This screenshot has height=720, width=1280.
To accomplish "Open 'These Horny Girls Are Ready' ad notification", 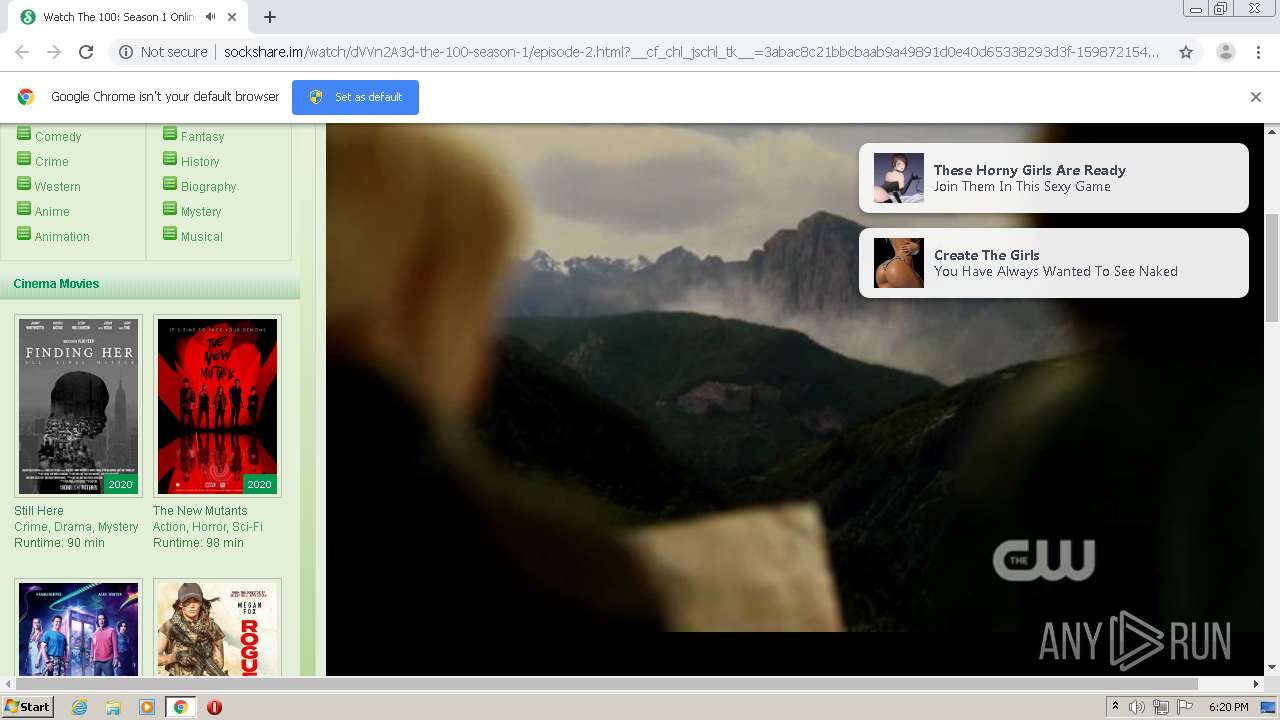I will click(x=1053, y=178).
